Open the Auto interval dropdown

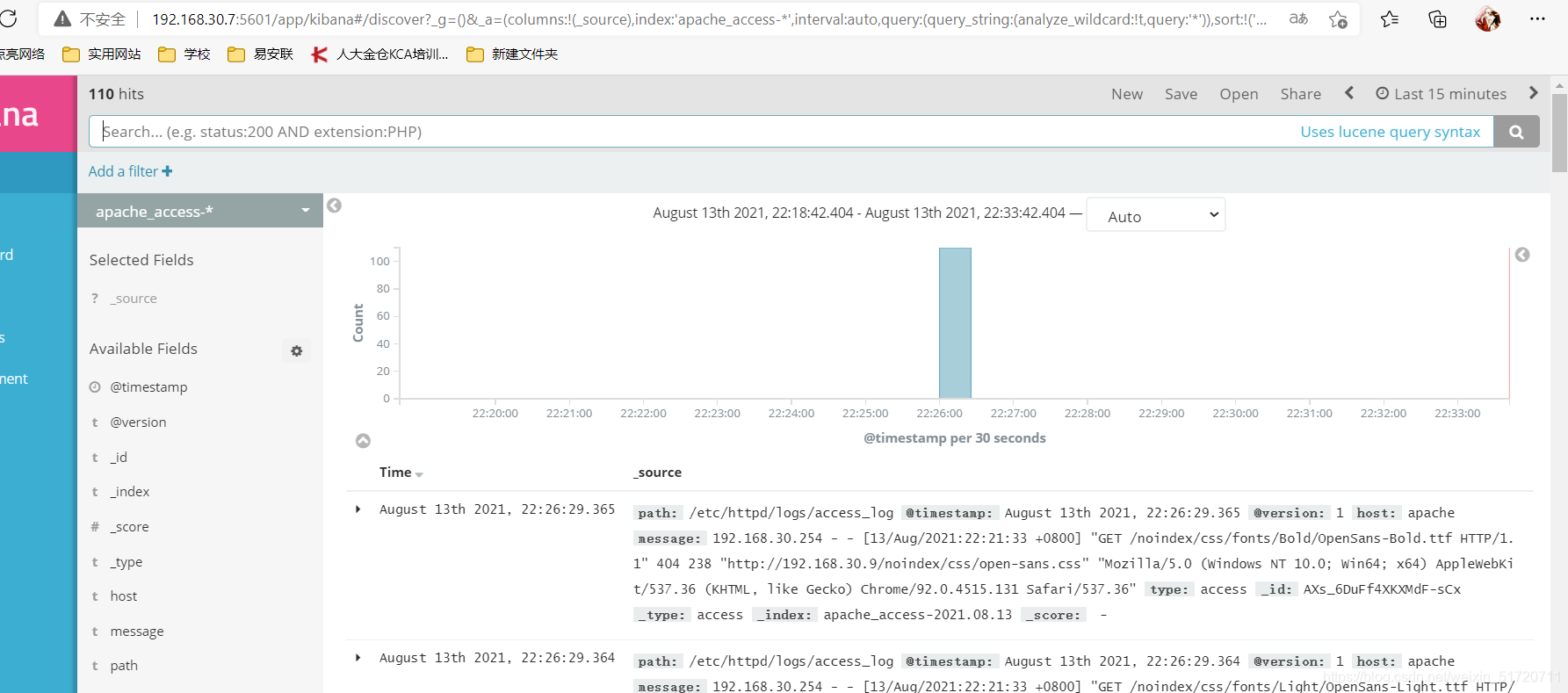coord(1156,215)
